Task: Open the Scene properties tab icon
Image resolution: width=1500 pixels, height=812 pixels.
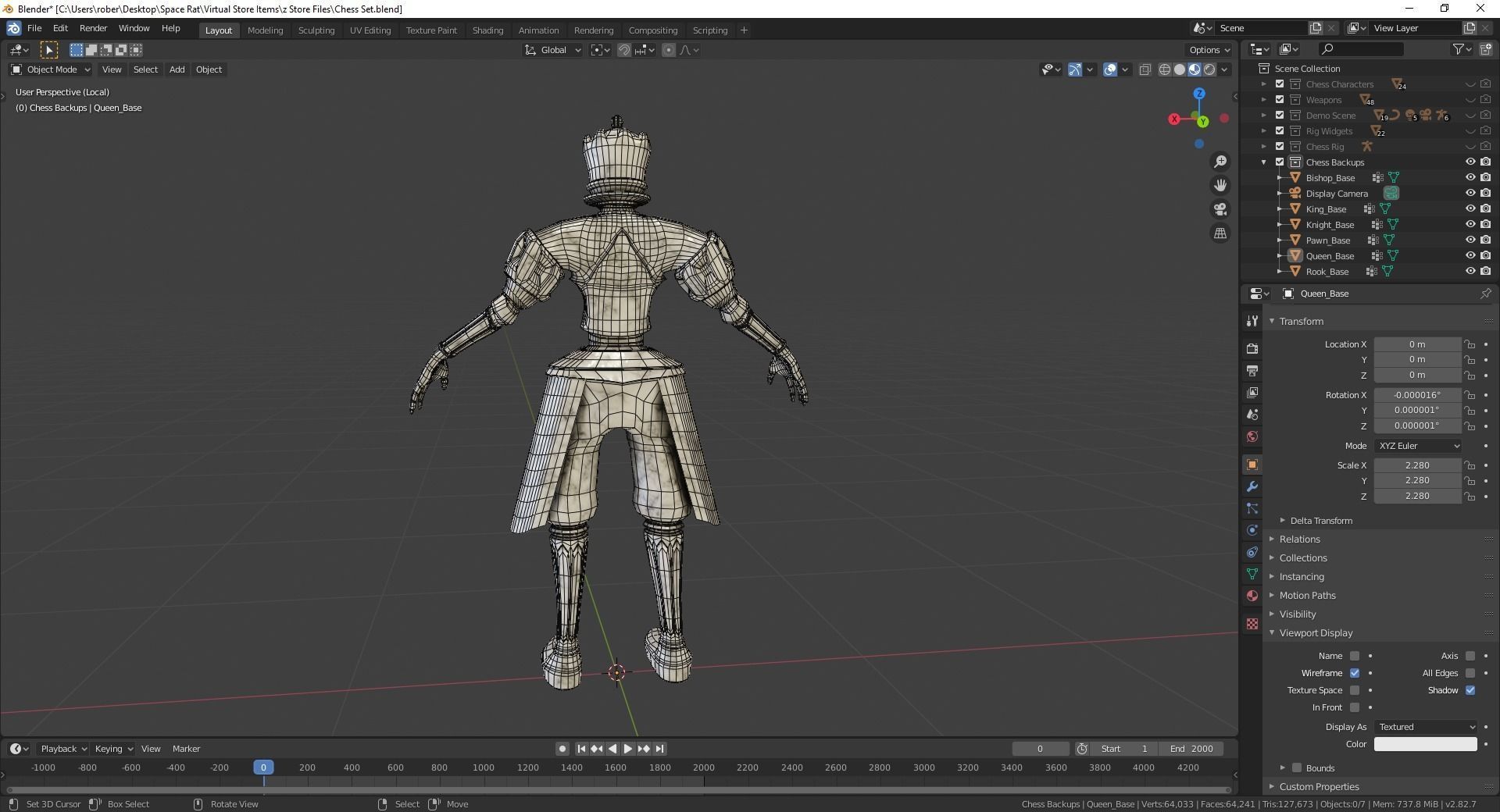Action: [x=1252, y=415]
